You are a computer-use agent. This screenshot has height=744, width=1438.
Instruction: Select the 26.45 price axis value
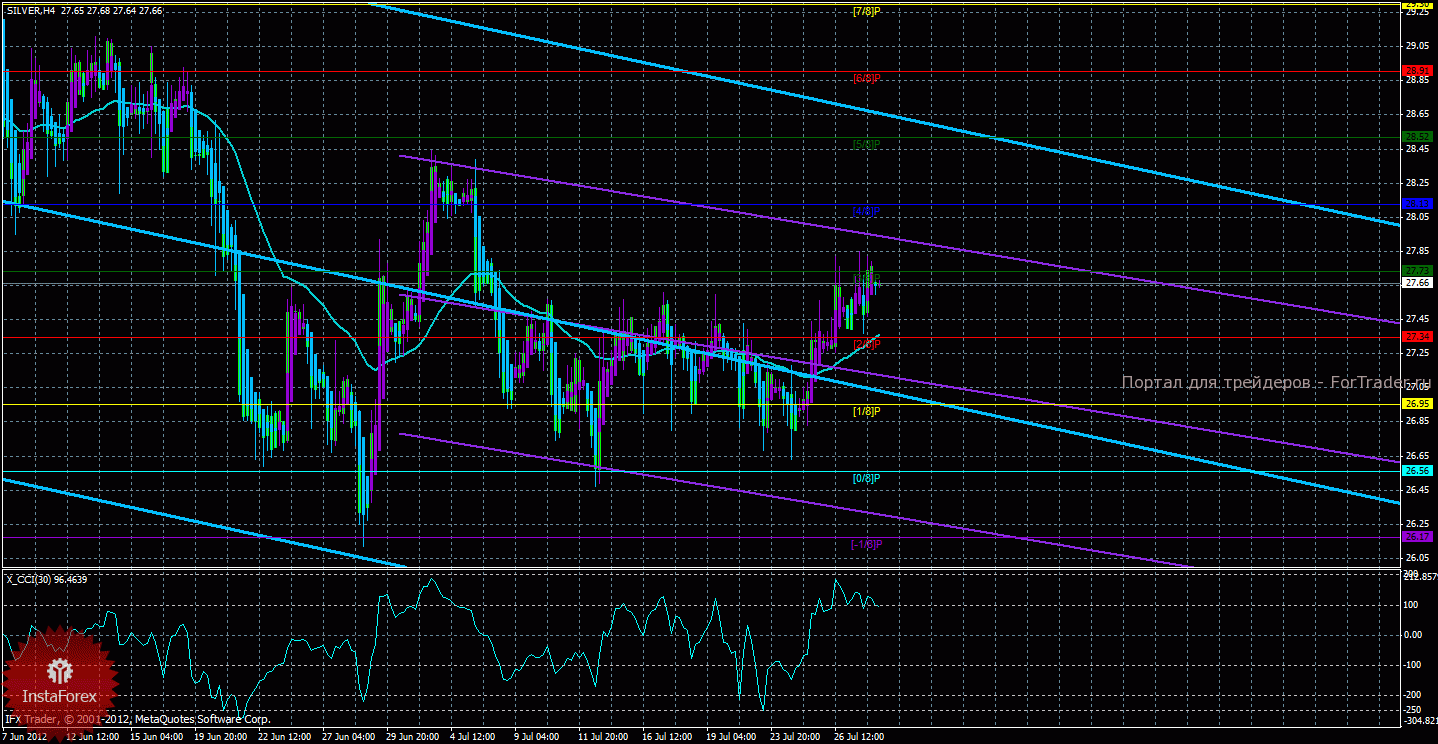[1418, 490]
